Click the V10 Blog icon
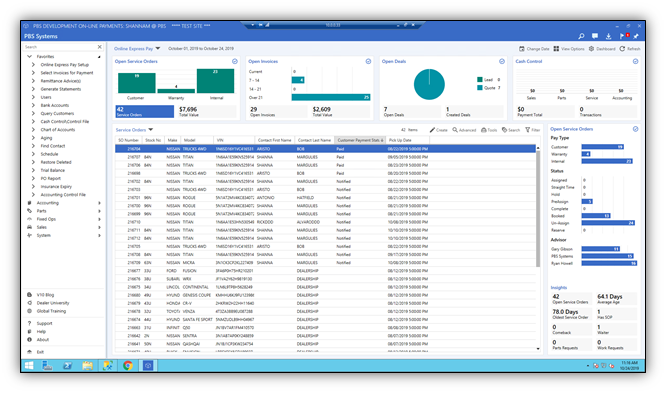Viewport: 666px width, 393px height. [x=29, y=294]
